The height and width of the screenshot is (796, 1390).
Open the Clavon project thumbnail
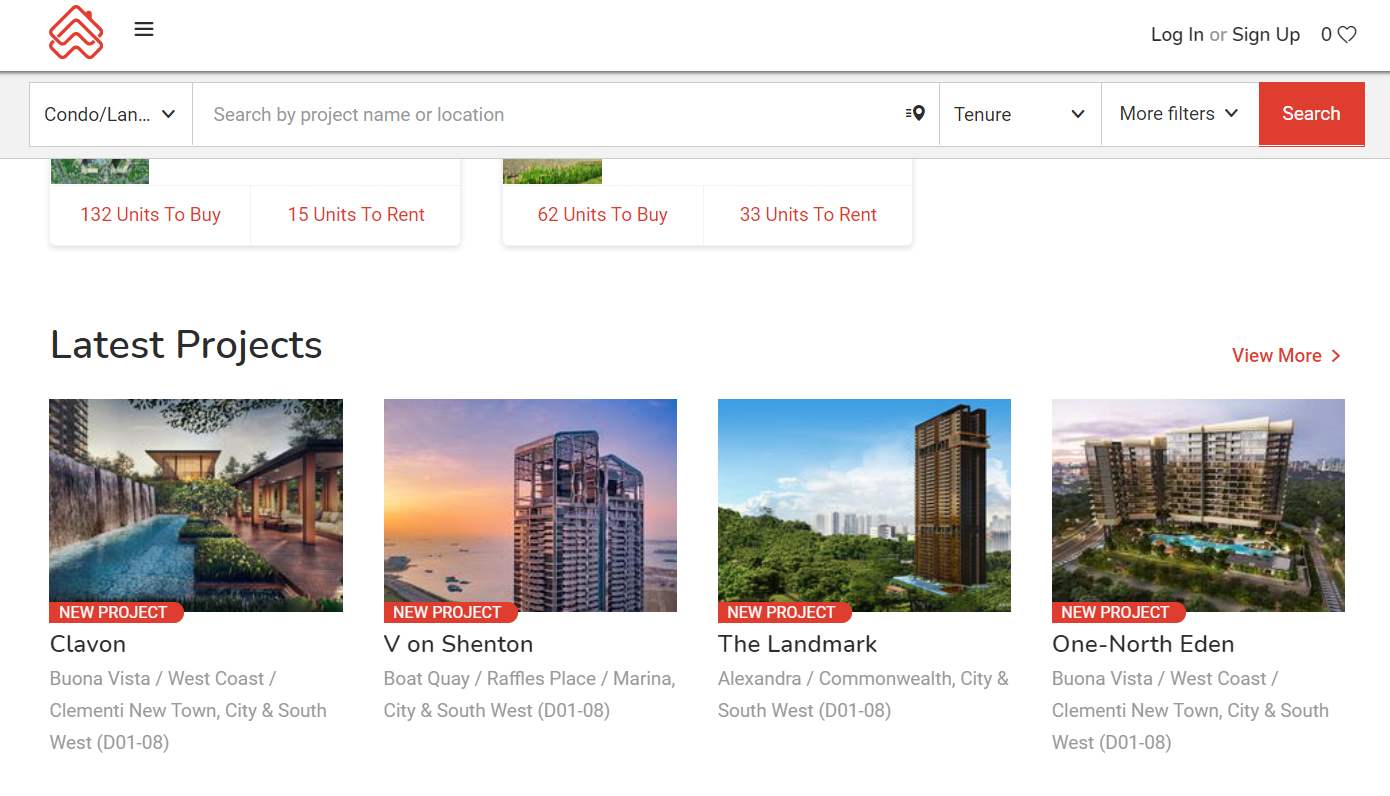[196, 505]
